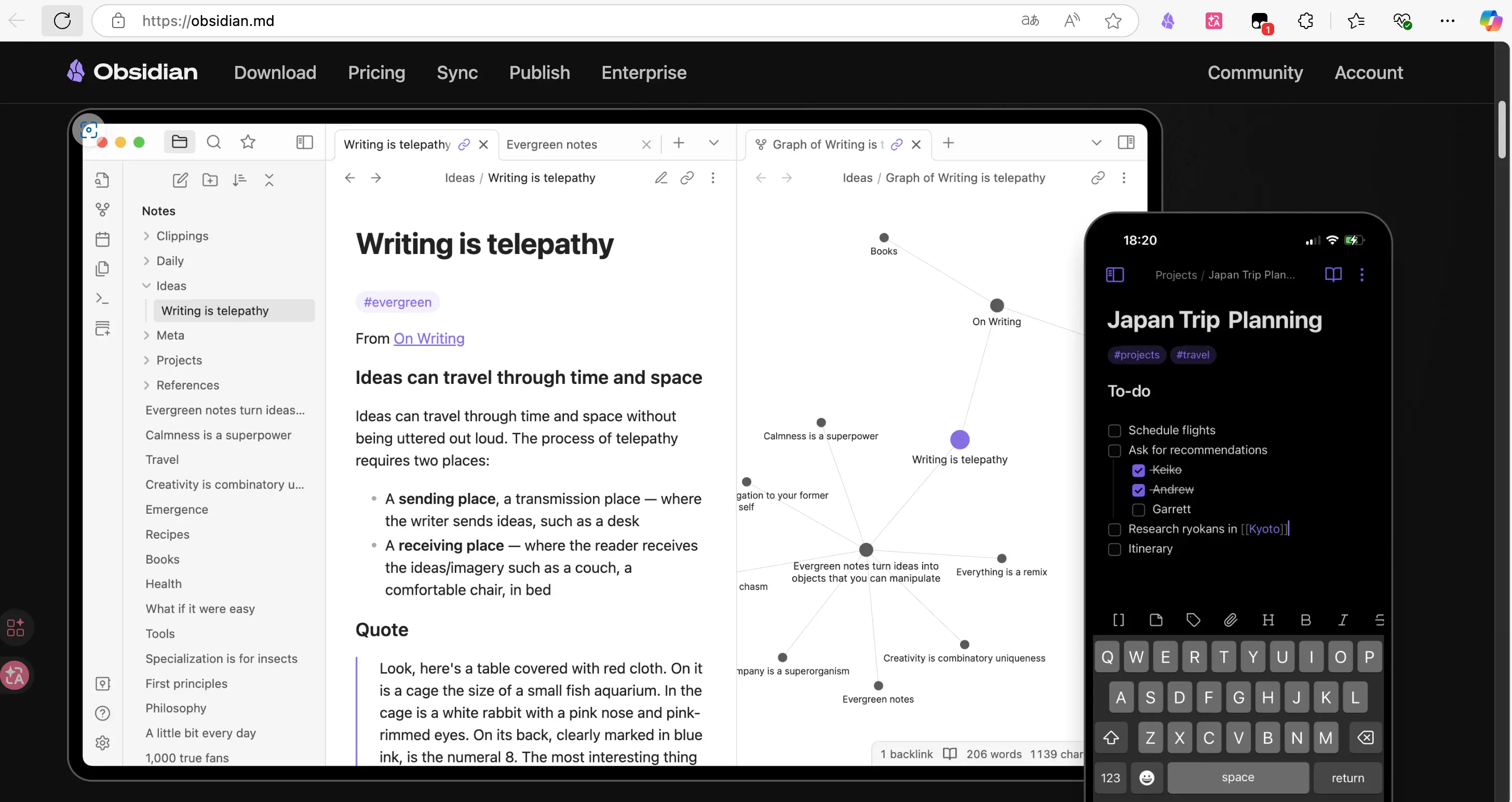This screenshot has height=802, width=1512.
Task: Uncheck the Keiko checkbox
Action: (1138, 470)
